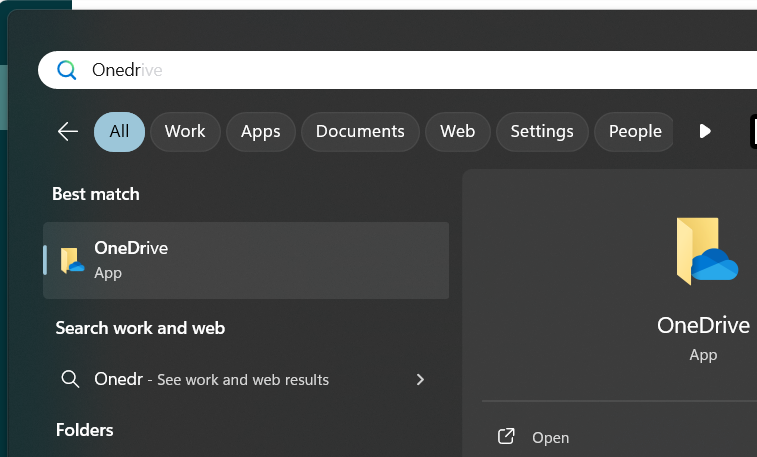
Task: Select the All filter tab
Action: pos(119,132)
